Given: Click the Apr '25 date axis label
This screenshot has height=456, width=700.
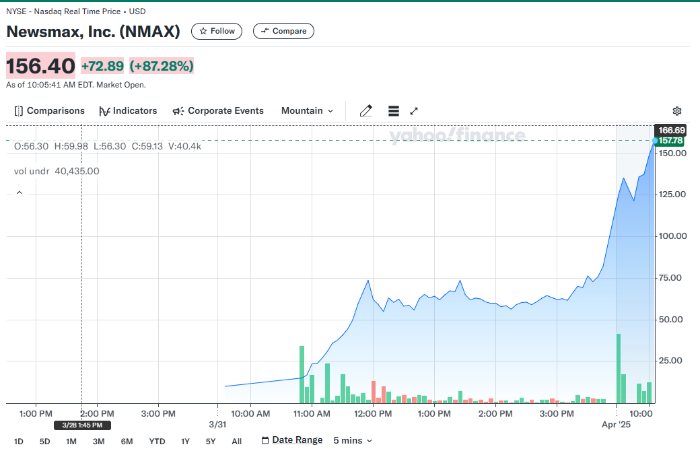Looking at the screenshot, I should click(x=616, y=424).
